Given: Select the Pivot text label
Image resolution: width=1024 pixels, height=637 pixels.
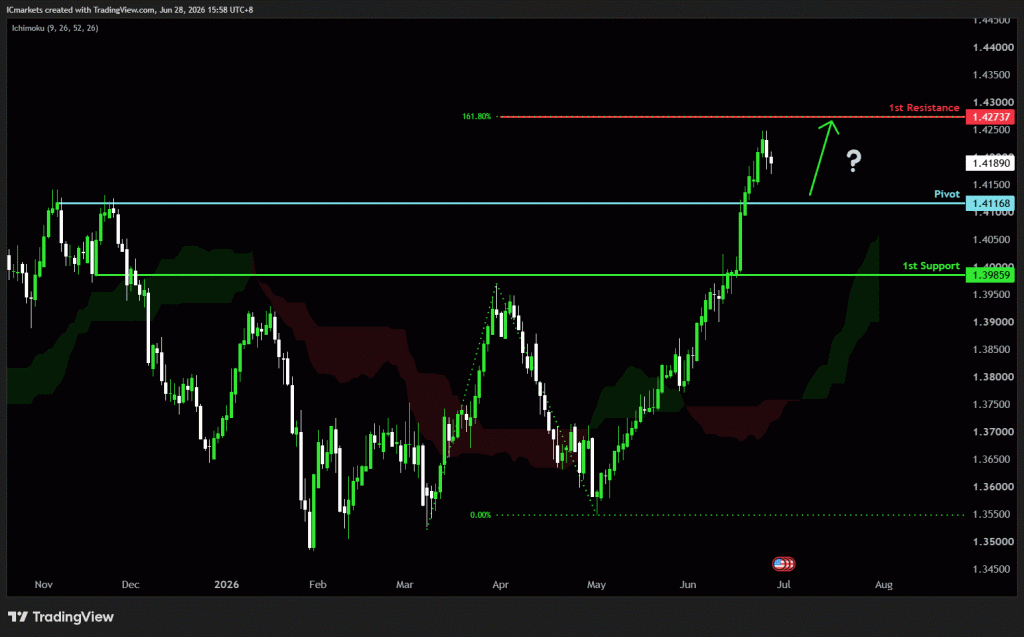Looking at the screenshot, I should click(947, 194).
